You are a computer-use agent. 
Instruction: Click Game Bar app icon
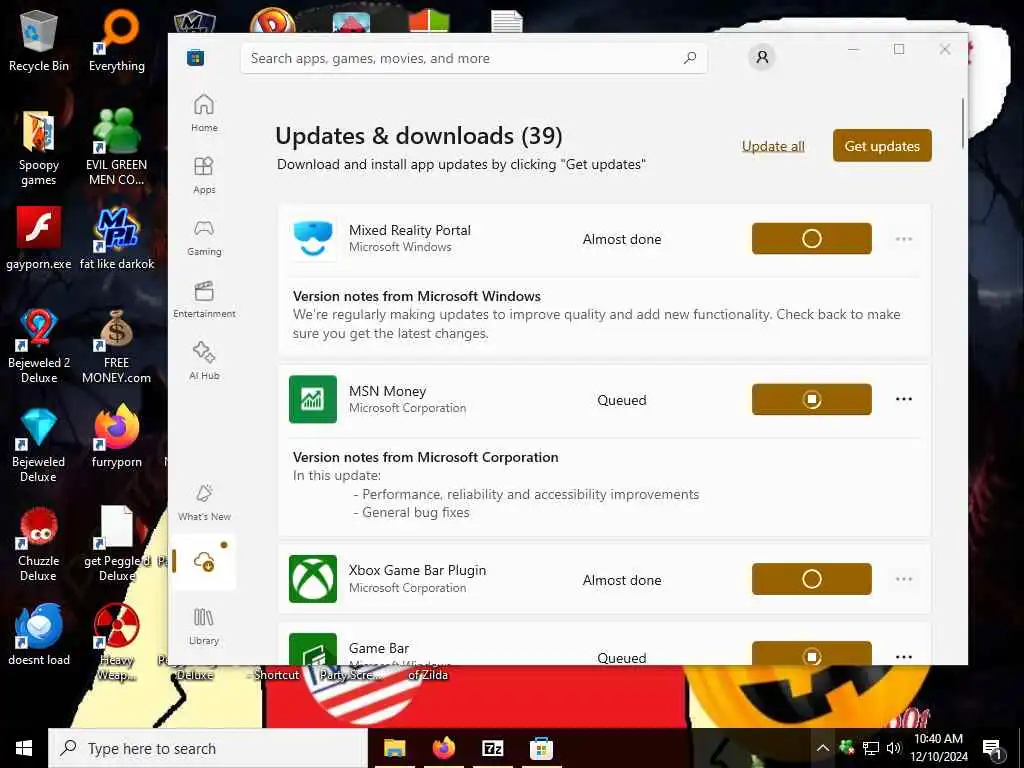tap(313, 649)
